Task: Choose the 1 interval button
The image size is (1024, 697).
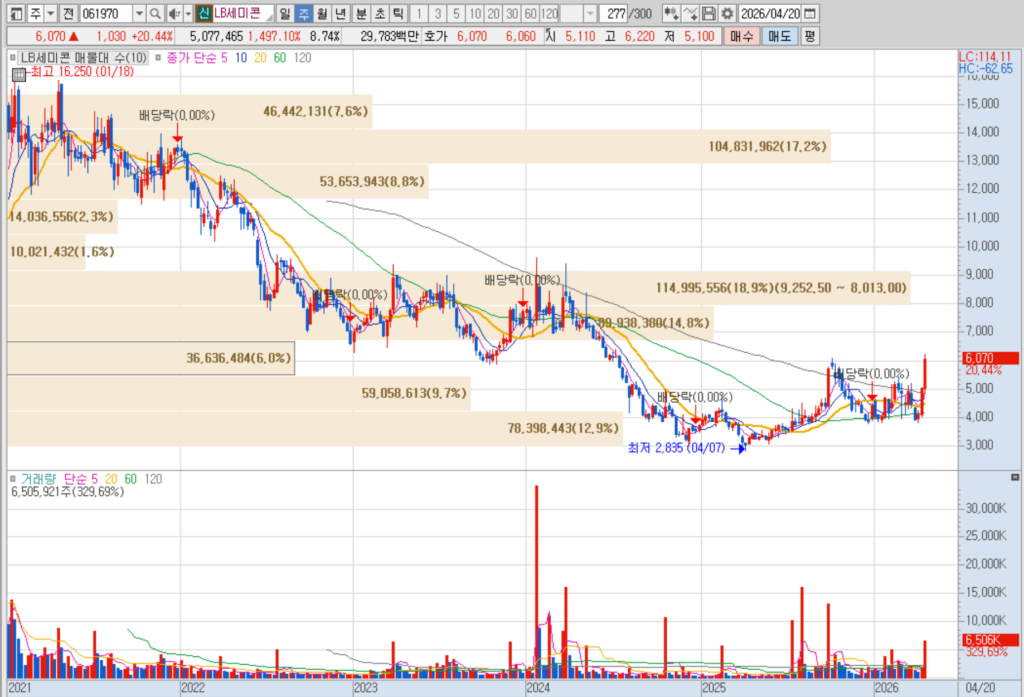Action: tap(419, 13)
